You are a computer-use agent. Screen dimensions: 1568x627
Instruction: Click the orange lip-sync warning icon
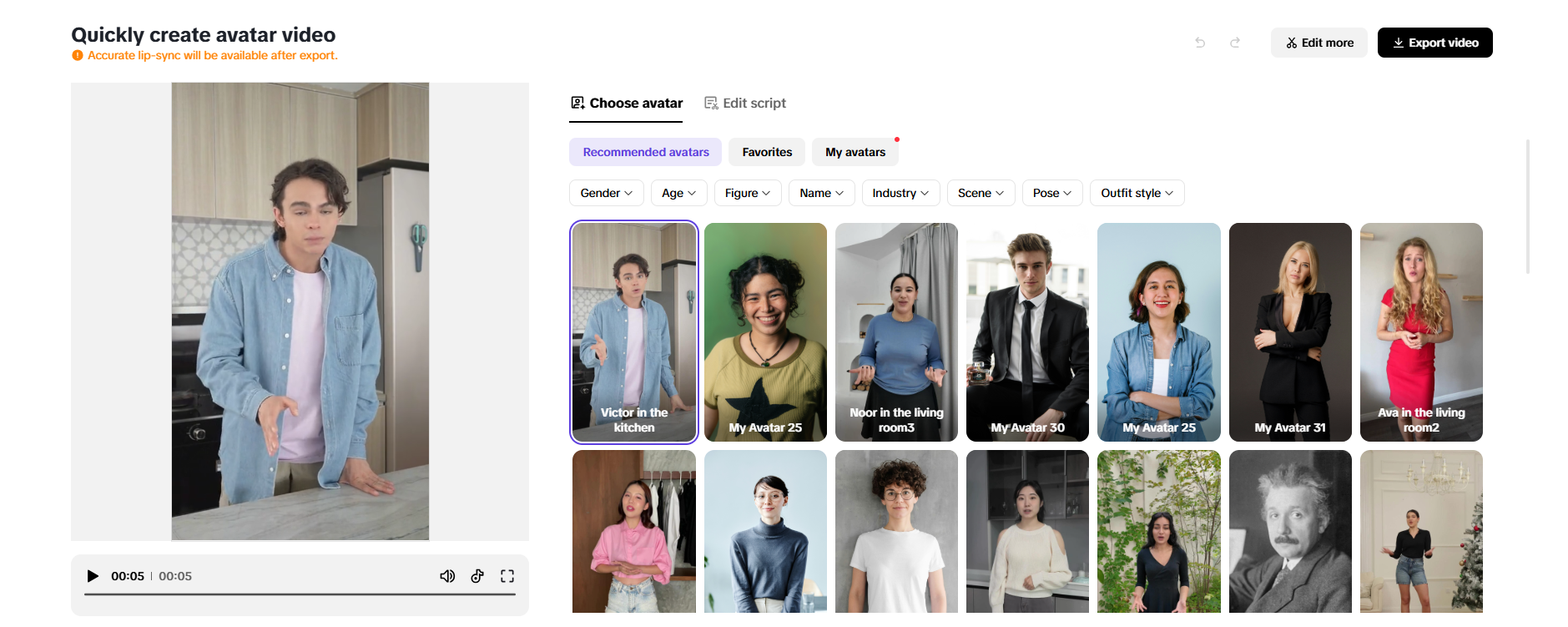(x=78, y=56)
